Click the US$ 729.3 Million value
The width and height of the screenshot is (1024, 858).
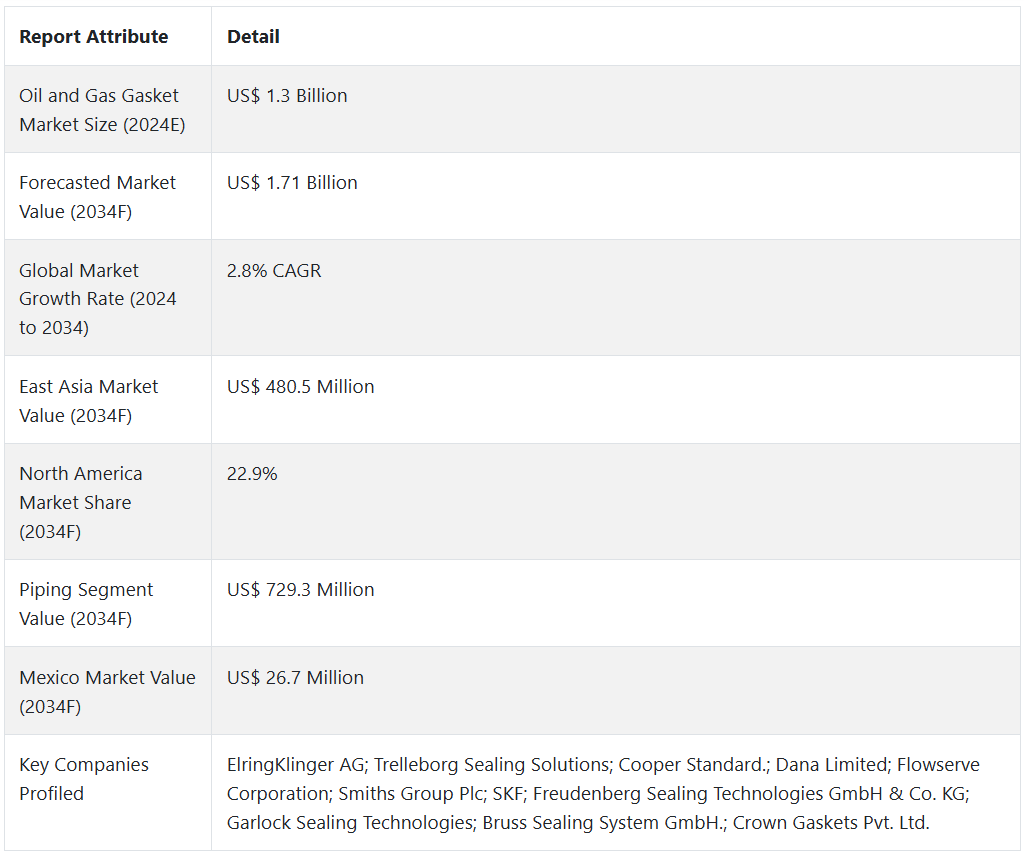[300, 590]
